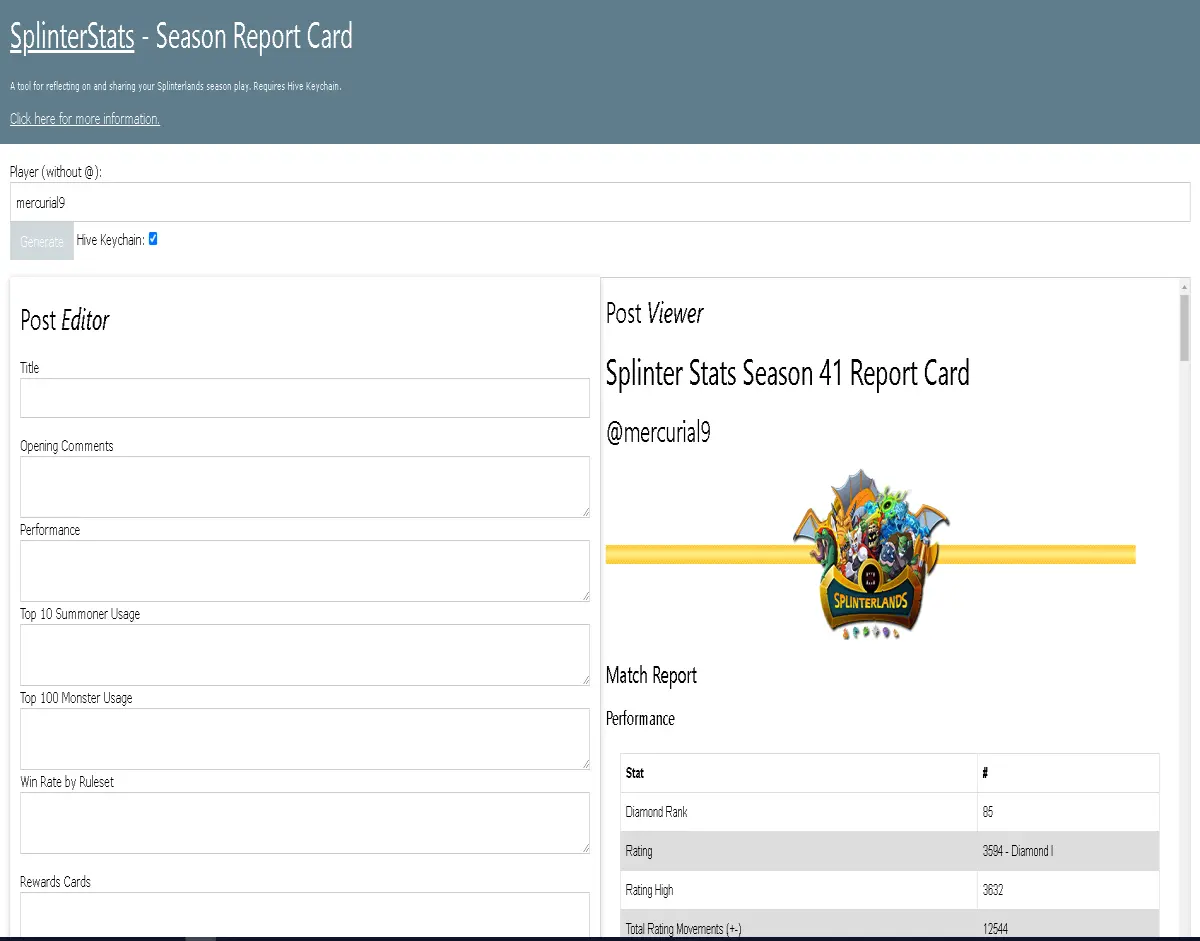Click the Top 10 Summoner Usage text area
This screenshot has width=1200, height=941.
coord(305,655)
